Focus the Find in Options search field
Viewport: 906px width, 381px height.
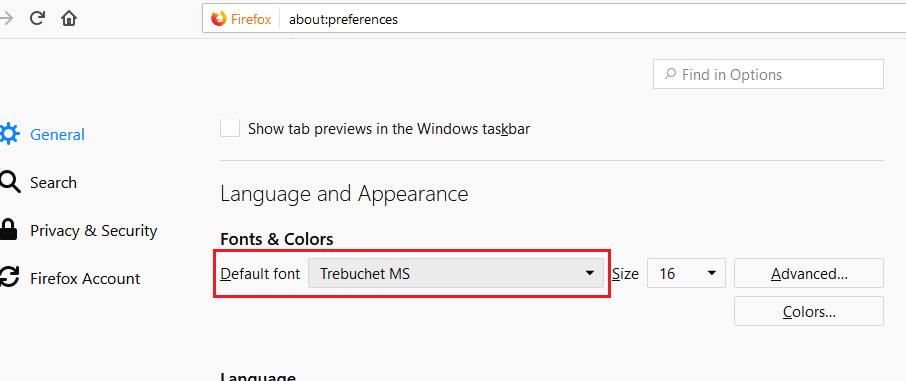(768, 74)
